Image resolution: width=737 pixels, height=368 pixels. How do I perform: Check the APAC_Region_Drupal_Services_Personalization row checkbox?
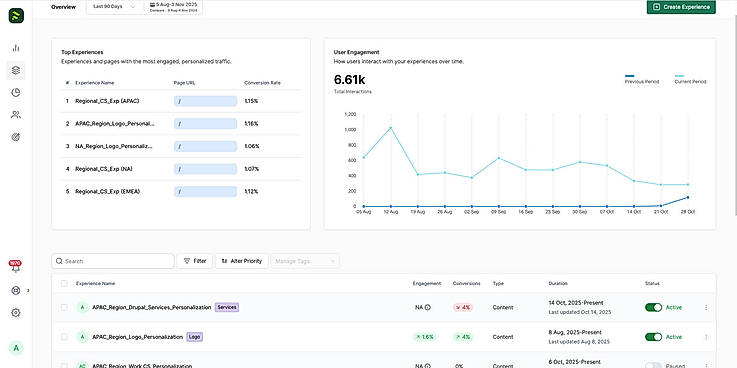pos(64,307)
